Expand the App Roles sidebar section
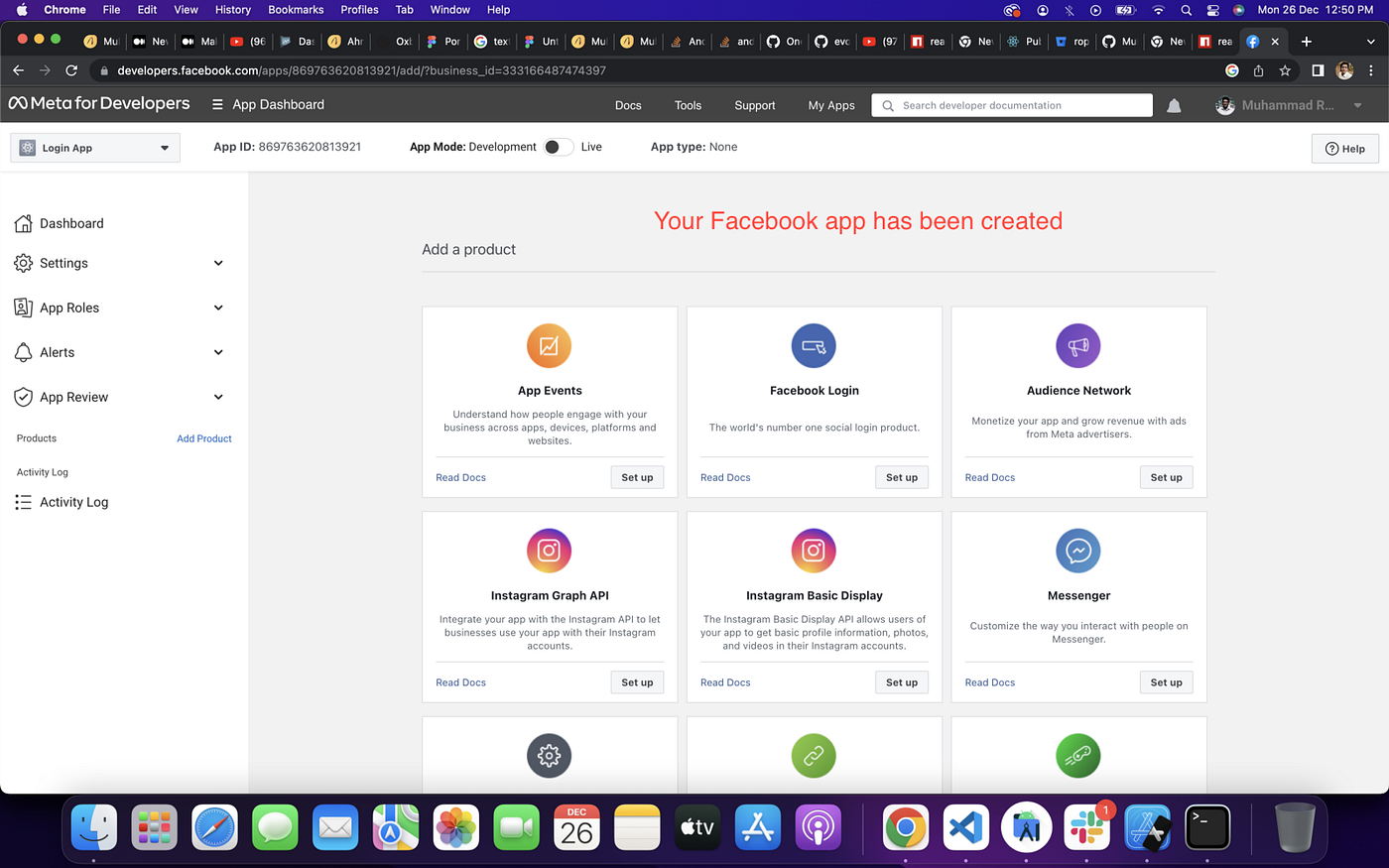 (x=218, y=308)
